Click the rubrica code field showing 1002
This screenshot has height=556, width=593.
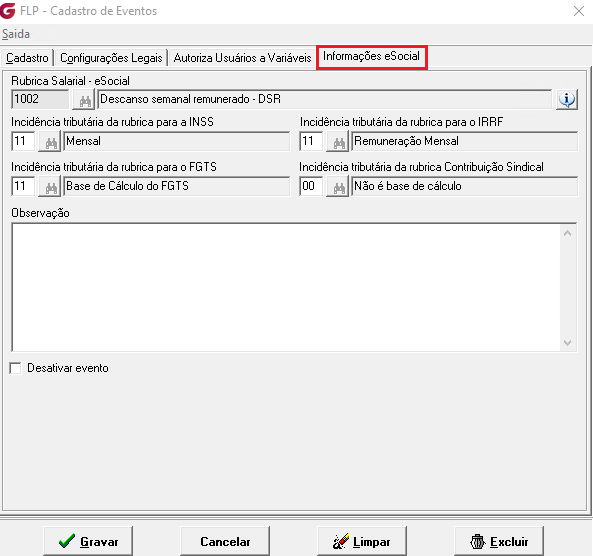(40, 99)
